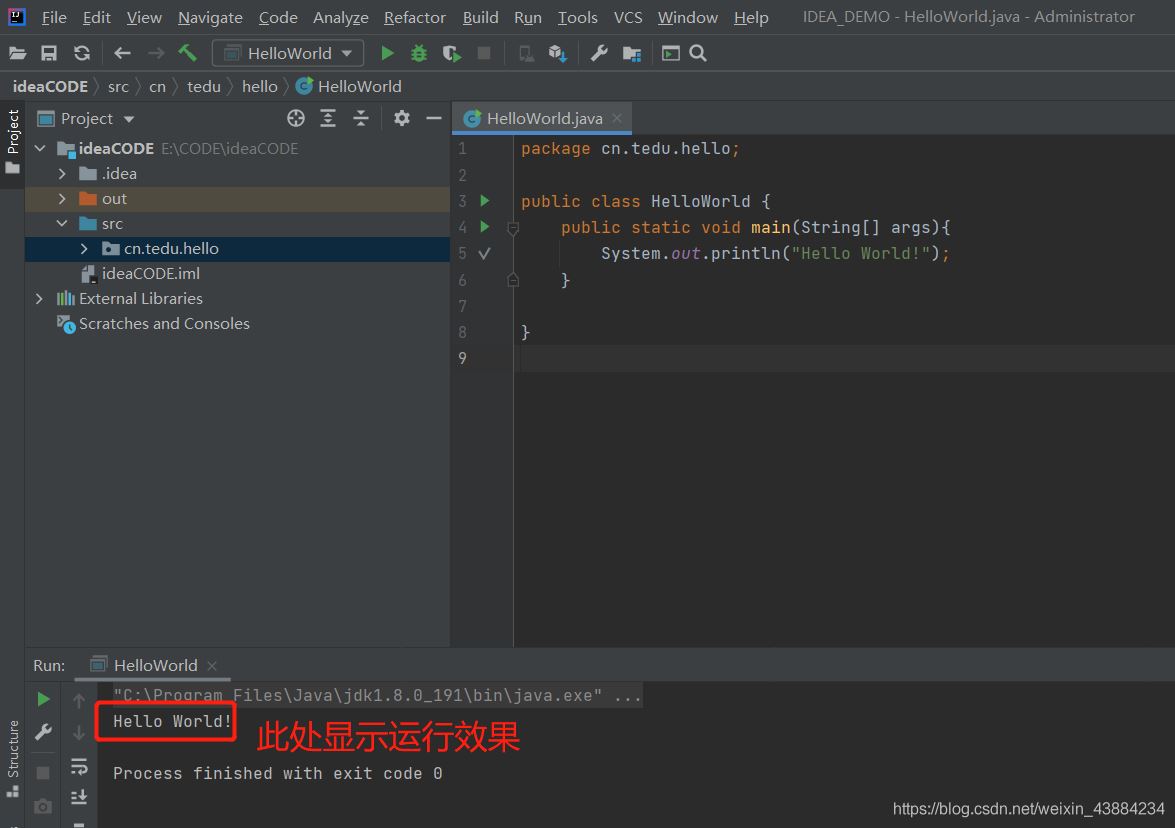Image resolution: width=1175 pixels, height=828 pixels.
Task: Click Select Opened File target icon
Action: pos(296,118)
